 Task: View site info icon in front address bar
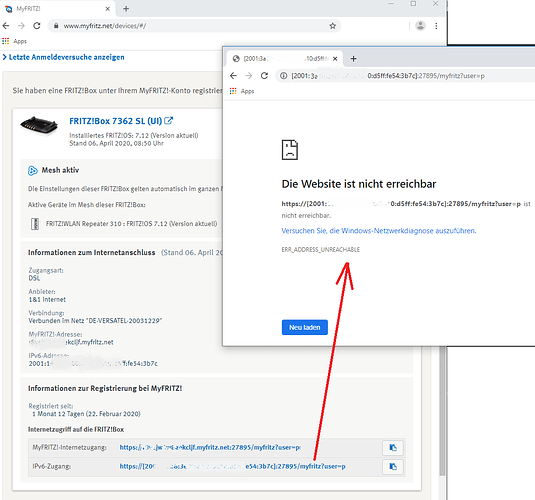pos(284,75)
